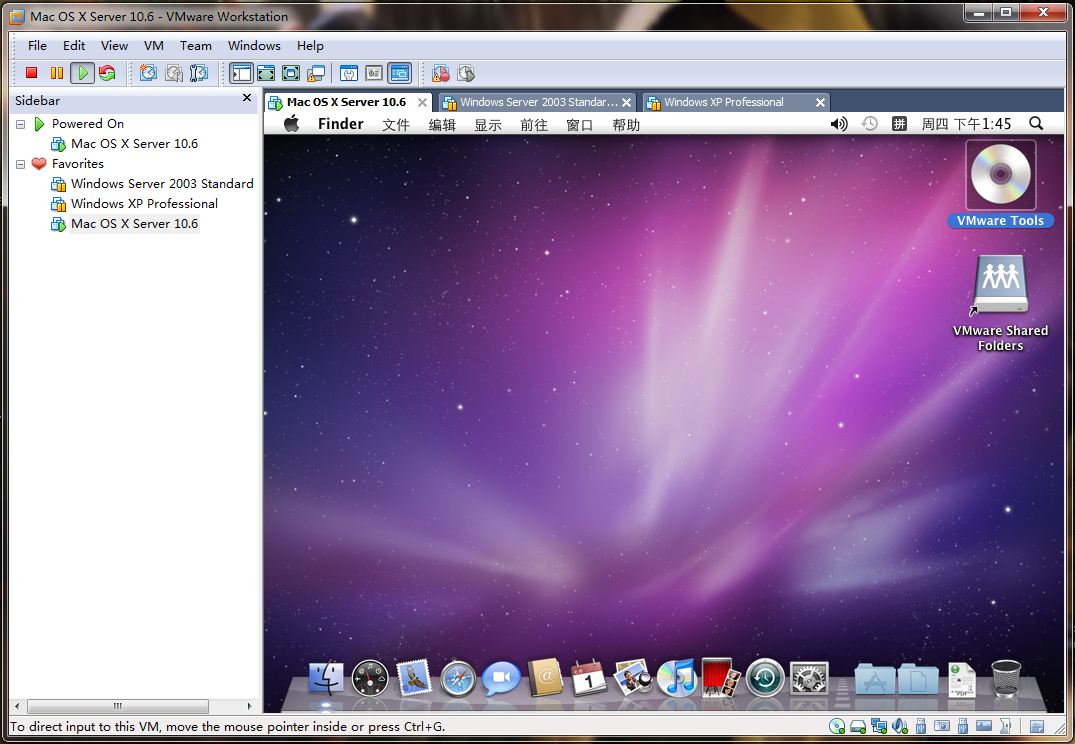Open Finder from the Dock
The width and height of the screenshot is (1075, 744).
[x=326, y=679]
